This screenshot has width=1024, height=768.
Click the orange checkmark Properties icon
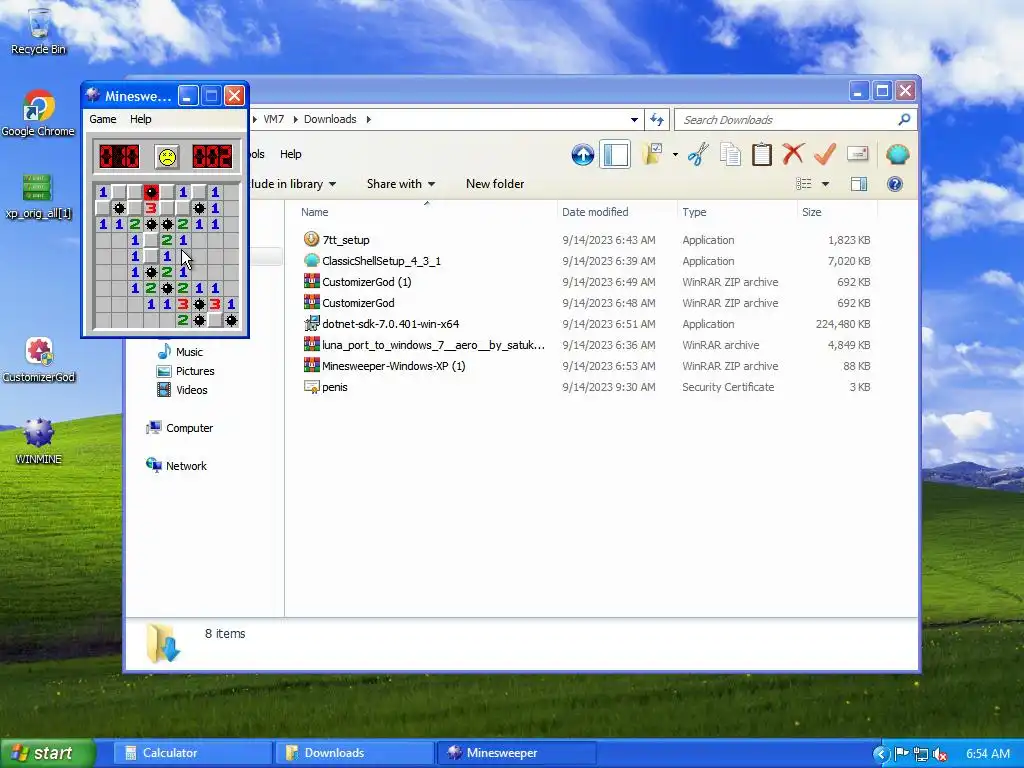pyautogui.click(x=825, y=154)
